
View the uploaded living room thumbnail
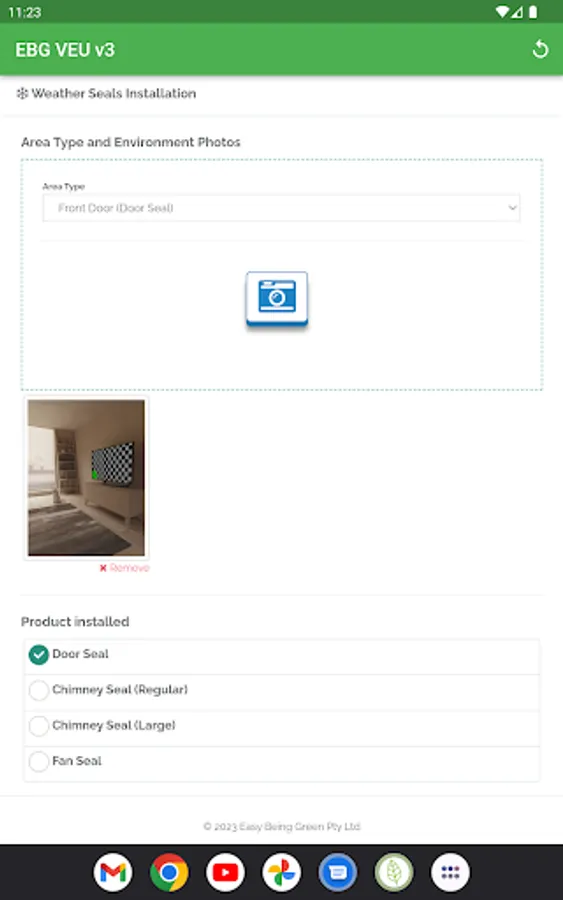pos(86,478)
